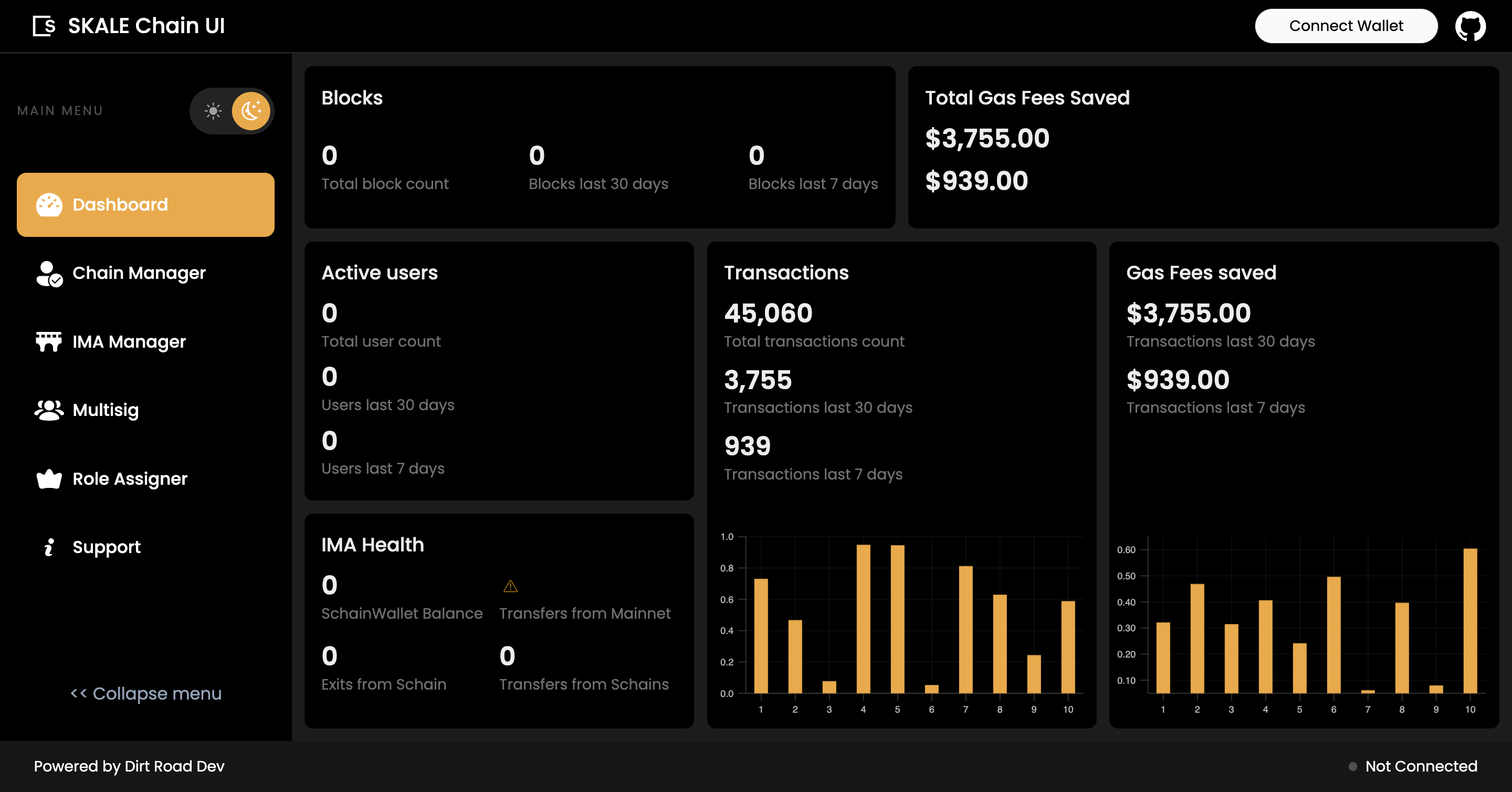
Task: Click the SKALE logo icon
Action: pos(44,26)
